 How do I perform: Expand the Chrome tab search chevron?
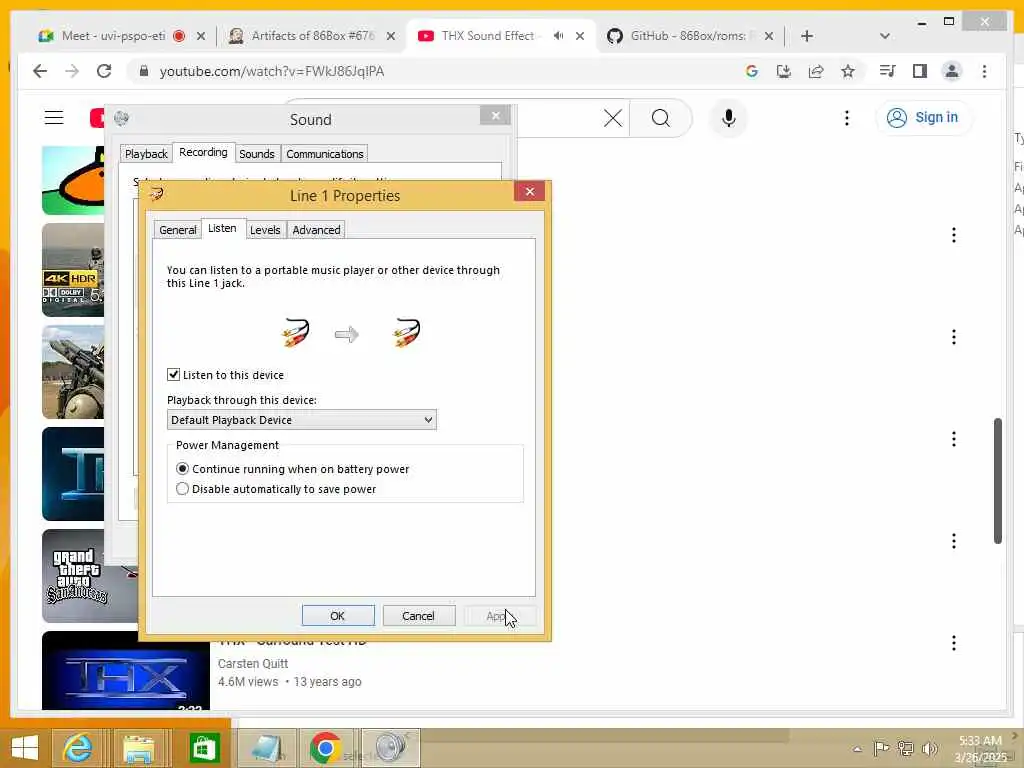(x=884, y=36)
